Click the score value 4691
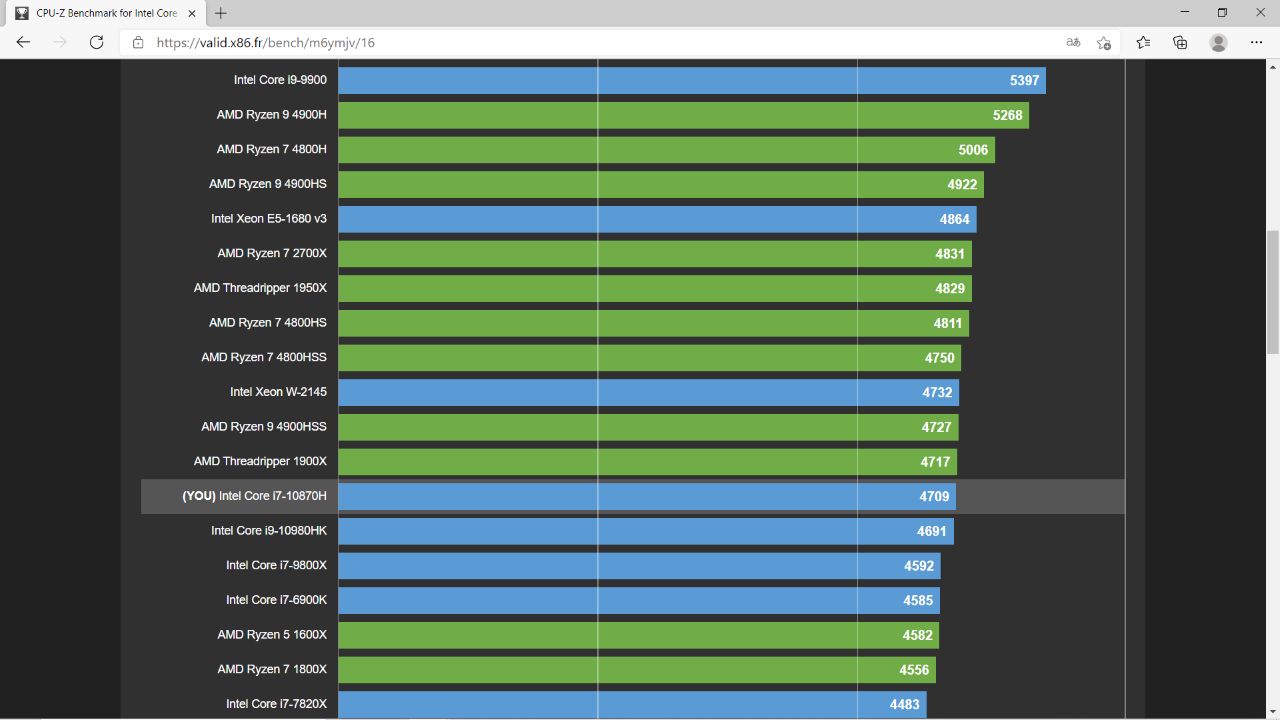The image size is (1280, 720). (932, 531)
